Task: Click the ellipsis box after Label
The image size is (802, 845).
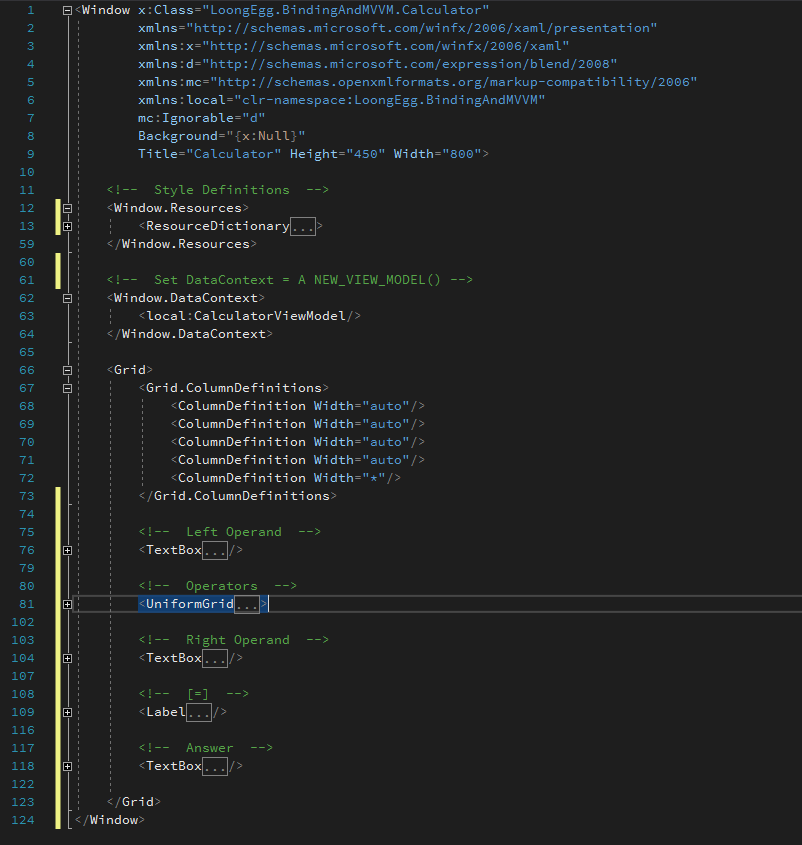Action: pyautogui.click(x=199, y=712)
